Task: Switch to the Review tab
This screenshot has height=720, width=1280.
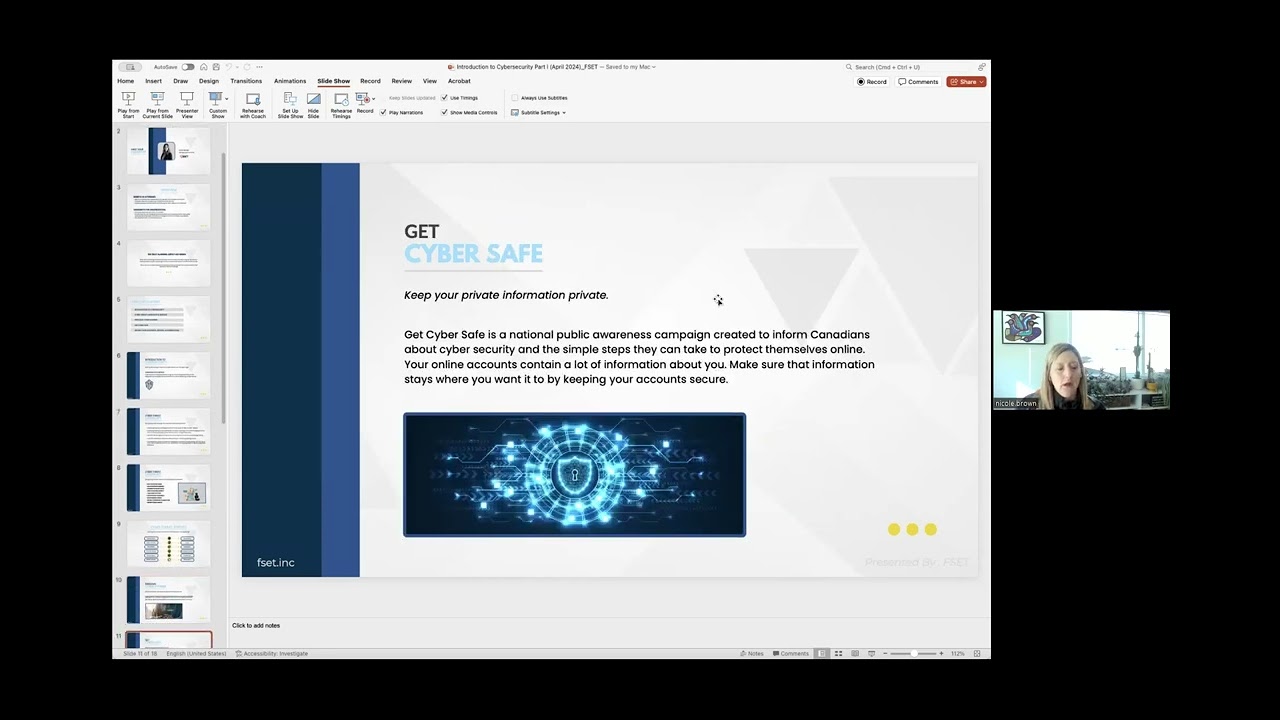Action: pos(402,81)
